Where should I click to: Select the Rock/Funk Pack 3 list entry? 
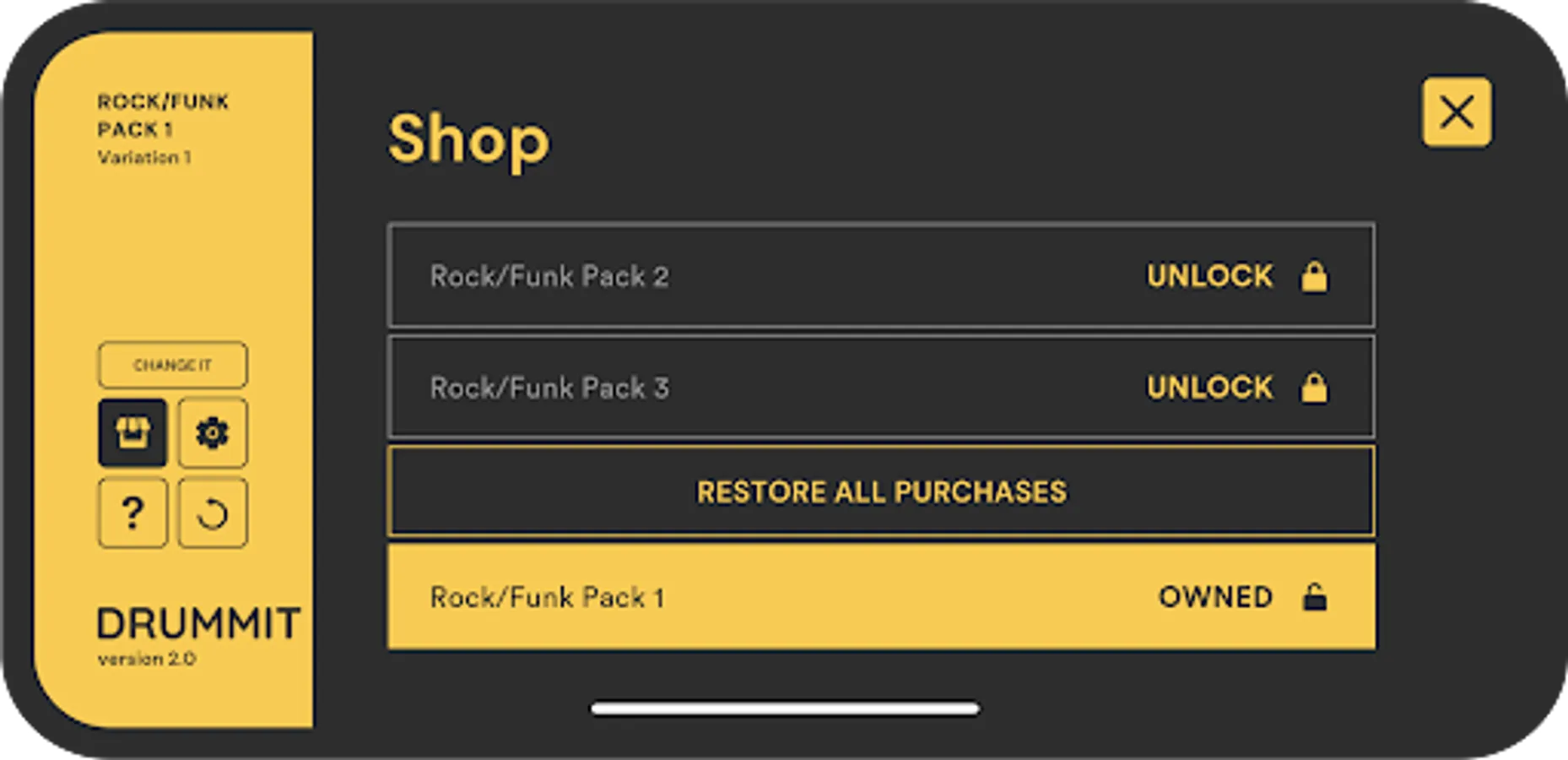(x=549, y=388)
